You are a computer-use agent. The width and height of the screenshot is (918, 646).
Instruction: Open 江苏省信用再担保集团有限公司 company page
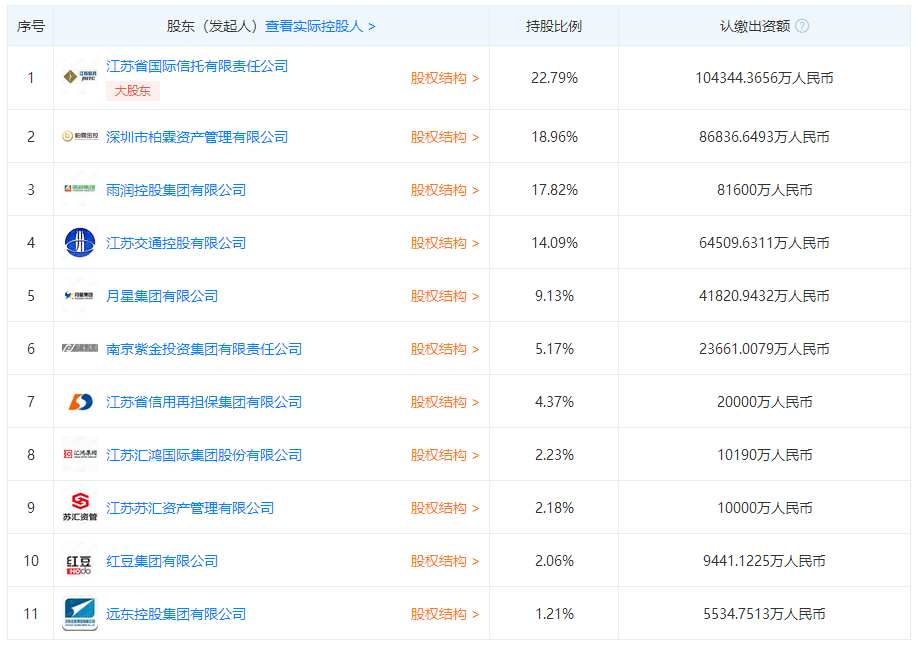pos(204,402)
